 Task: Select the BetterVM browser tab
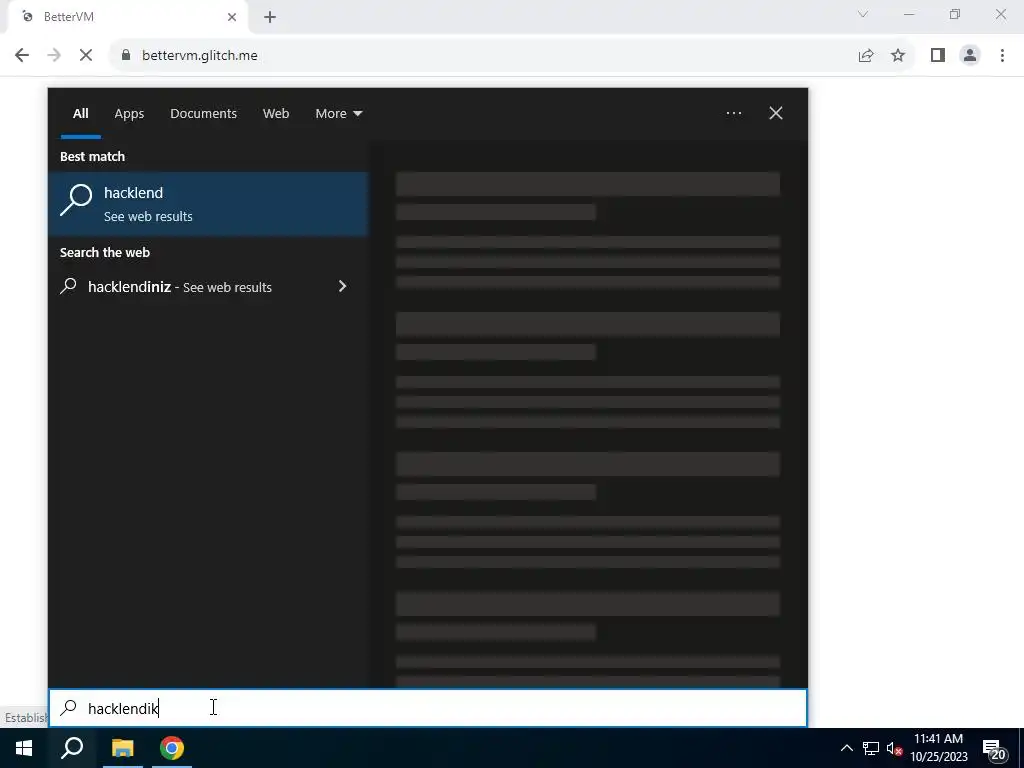127,17
